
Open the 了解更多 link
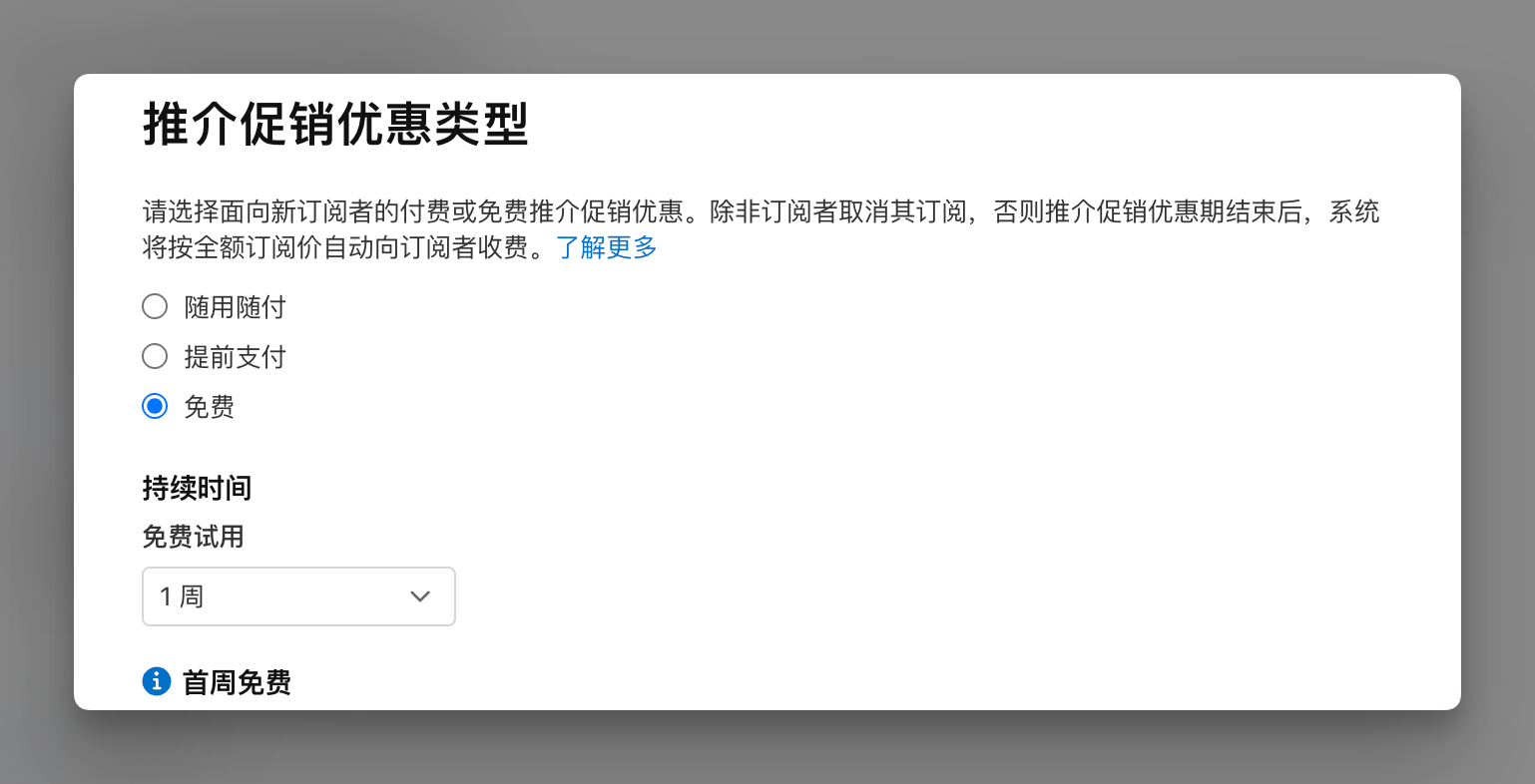click(606, 247)
